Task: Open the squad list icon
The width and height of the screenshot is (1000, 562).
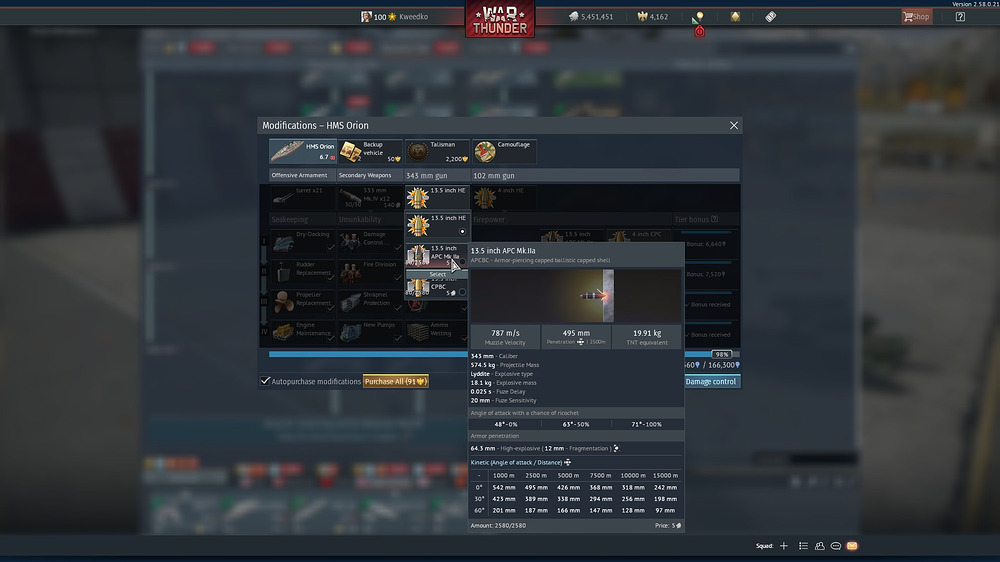Action: (x=803, y=546)
